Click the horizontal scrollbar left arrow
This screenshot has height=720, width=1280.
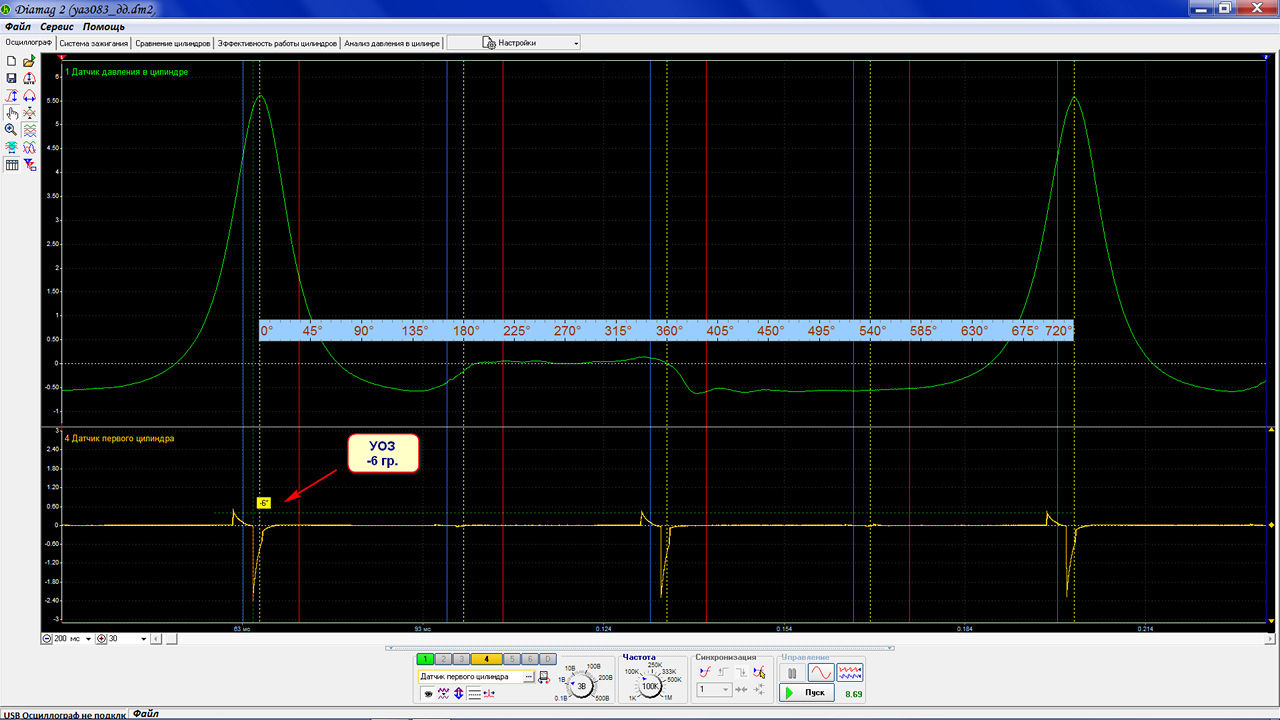[157, 638]
